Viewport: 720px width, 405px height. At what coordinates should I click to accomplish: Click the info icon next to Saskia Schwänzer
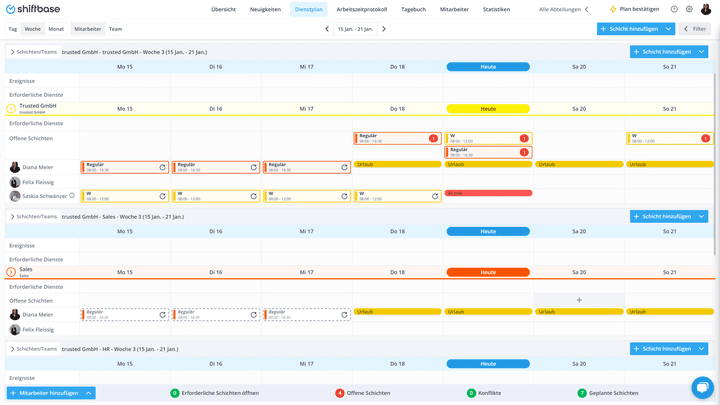tap(72, 196)
